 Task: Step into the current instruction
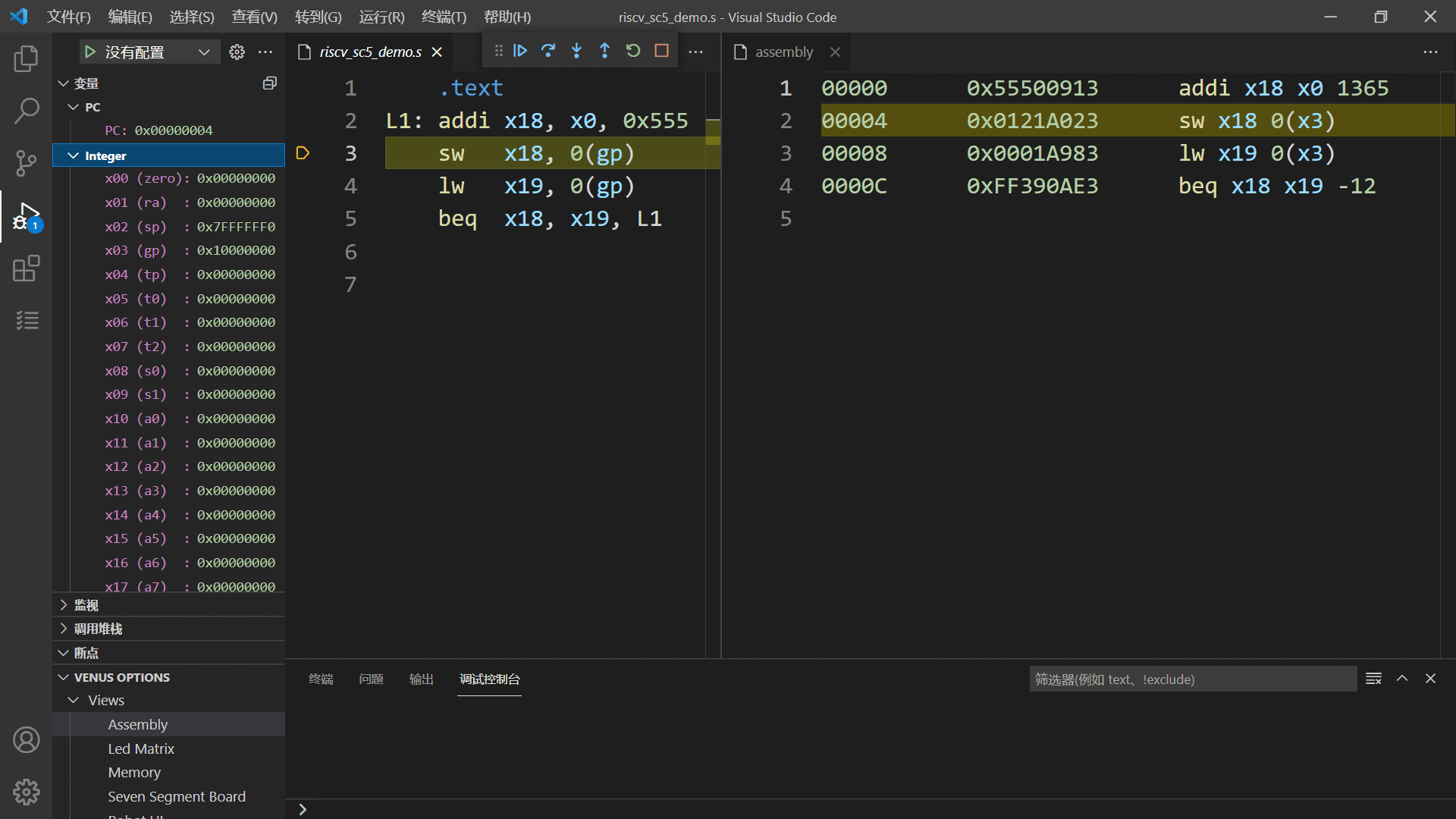pyautogui.click(x=576, y=51)
